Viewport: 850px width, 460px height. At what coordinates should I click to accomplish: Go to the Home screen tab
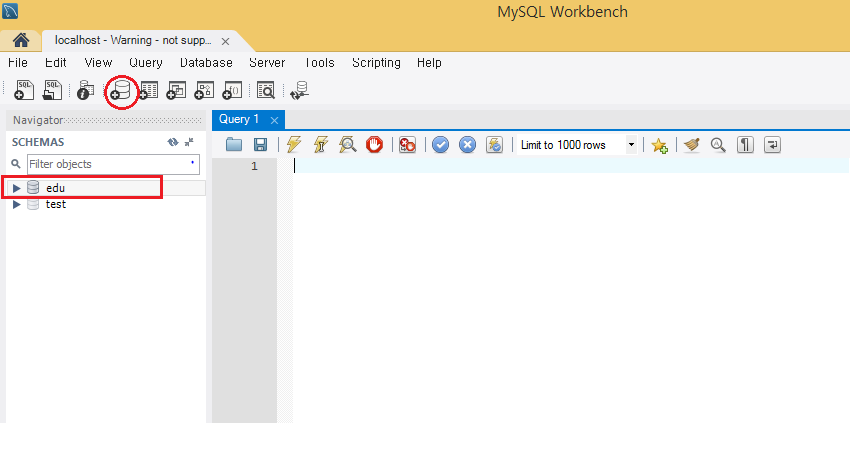coord(21,41)
